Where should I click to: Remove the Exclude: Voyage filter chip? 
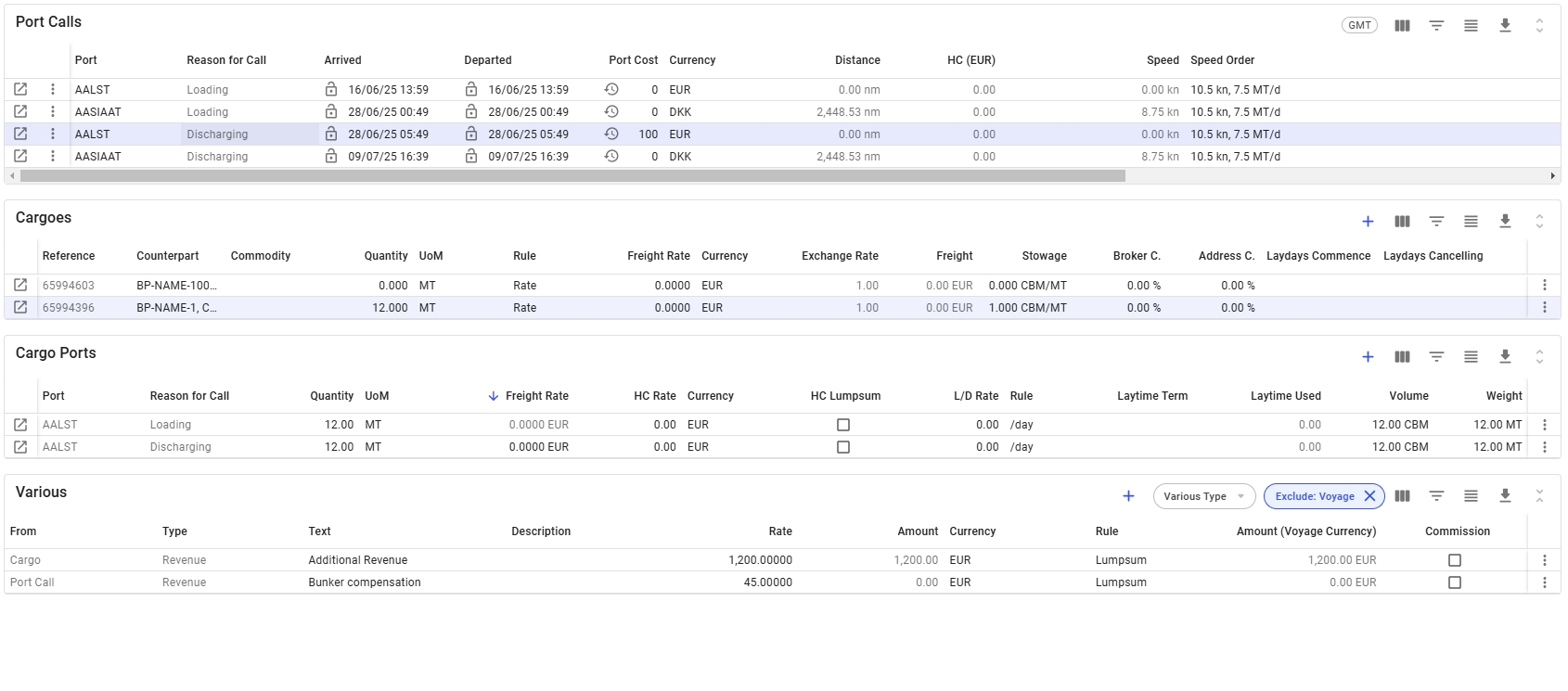point(1369,496)
